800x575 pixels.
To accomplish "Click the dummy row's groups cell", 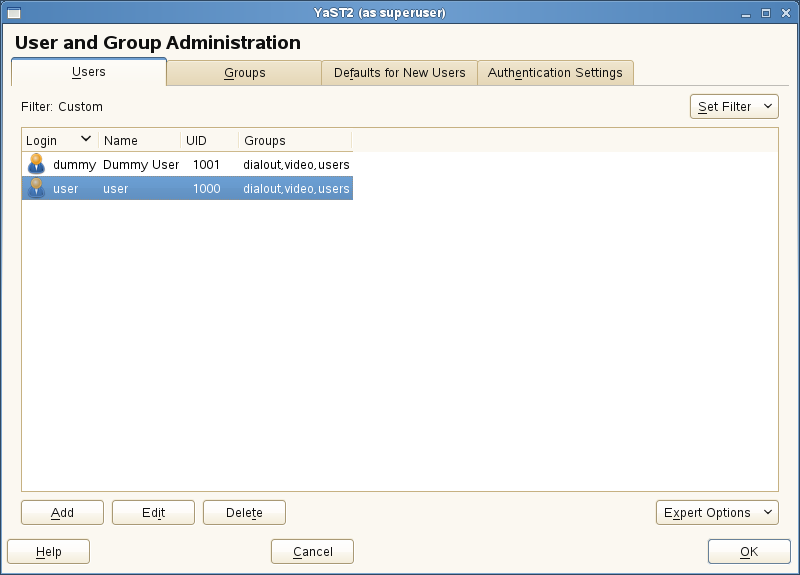I will [296, 164].
